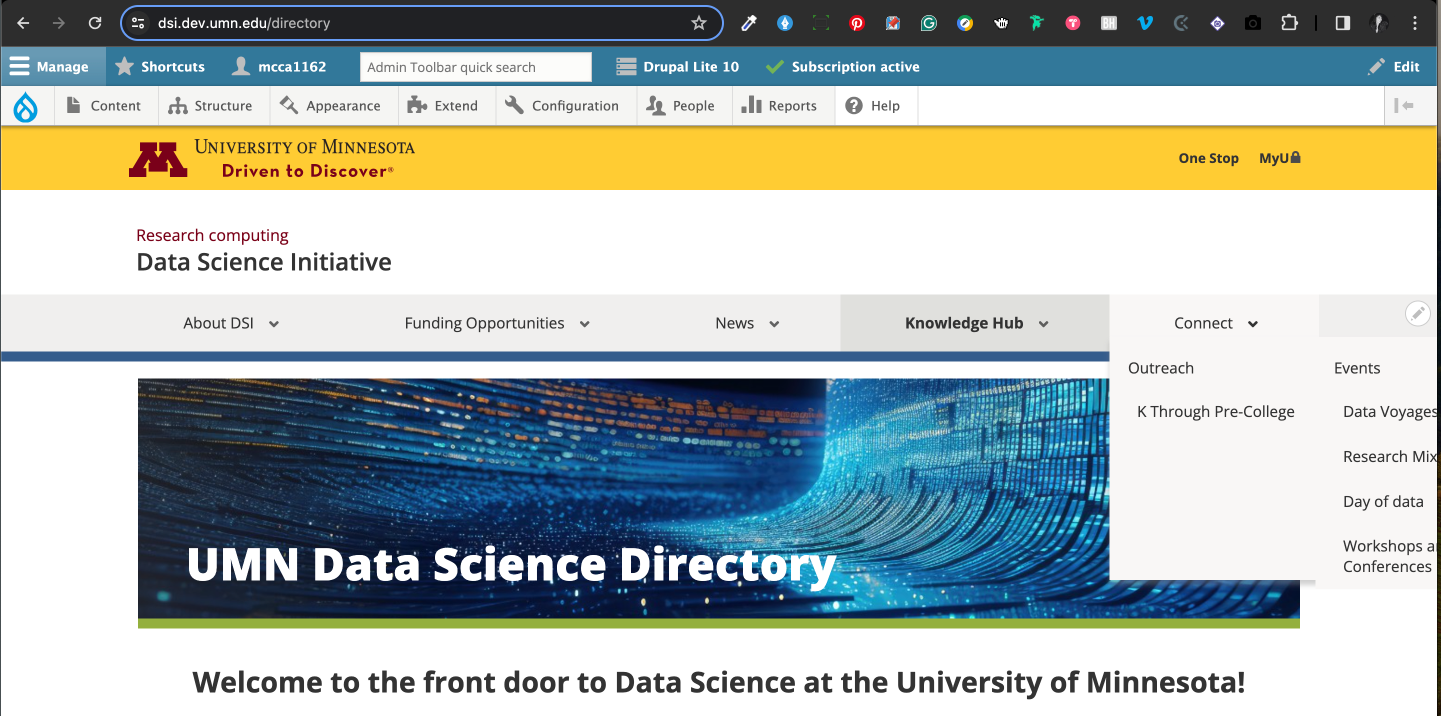Open the K Through Pre-College link
This screenshot has height=716, width=1441.
click(1215, 412)
